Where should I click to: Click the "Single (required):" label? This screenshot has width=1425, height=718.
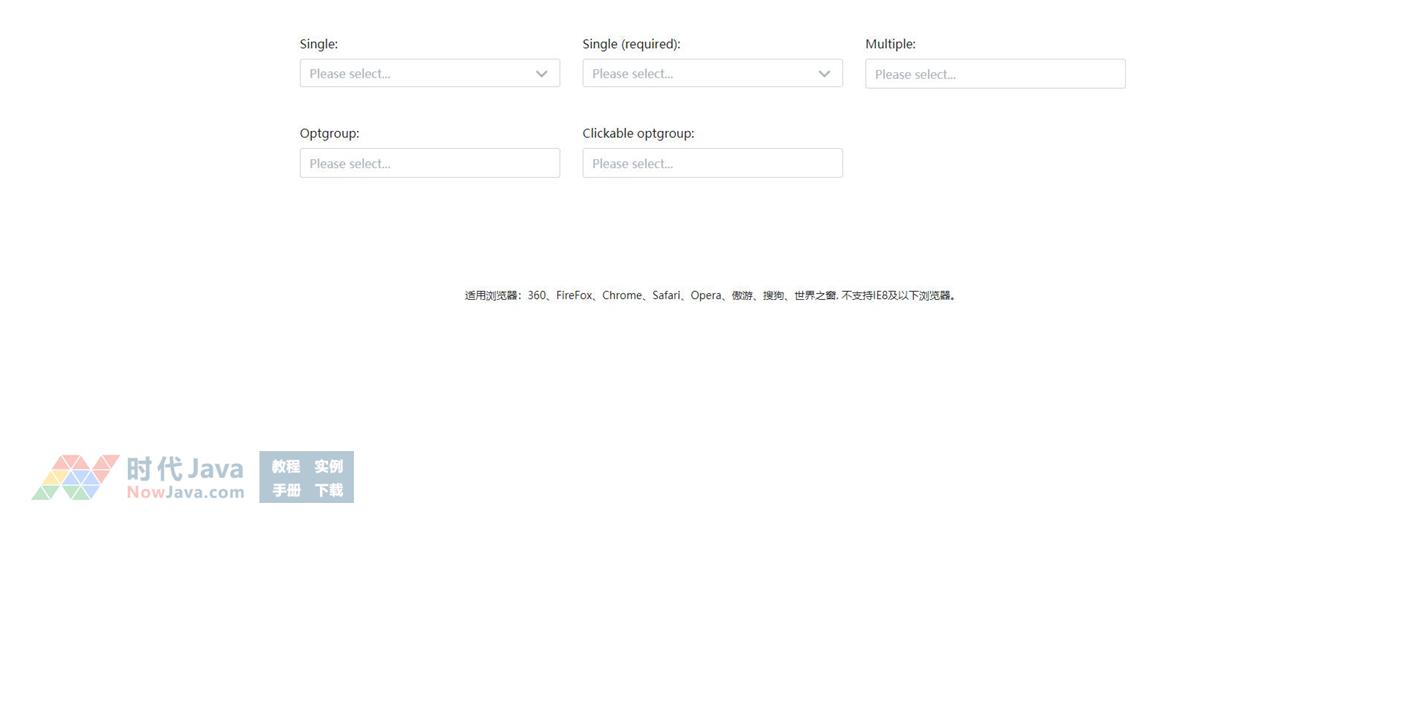(x=631, y=44)
